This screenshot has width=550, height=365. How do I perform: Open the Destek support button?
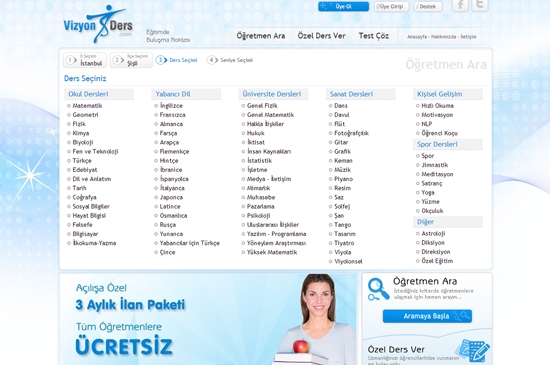tap(428, 7)
